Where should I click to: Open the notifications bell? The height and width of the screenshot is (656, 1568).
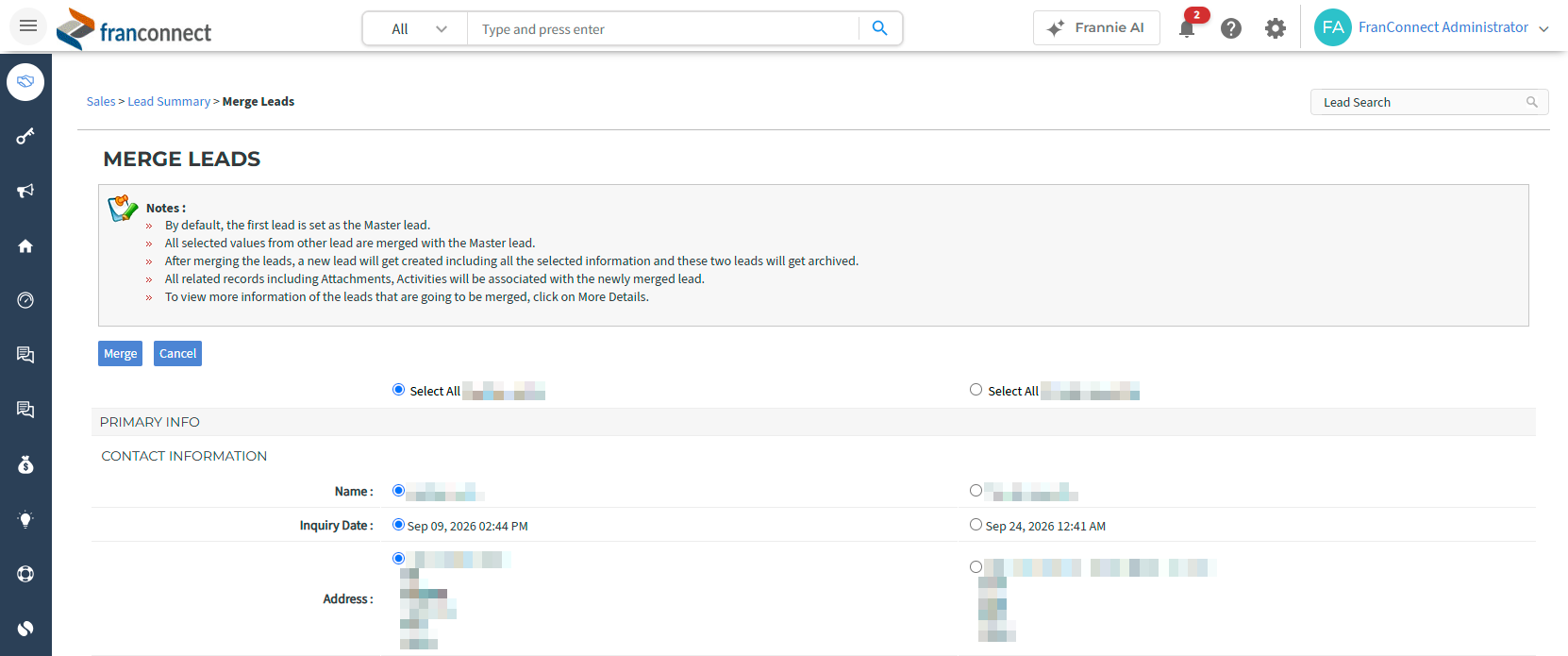(x=1187, y=28)
